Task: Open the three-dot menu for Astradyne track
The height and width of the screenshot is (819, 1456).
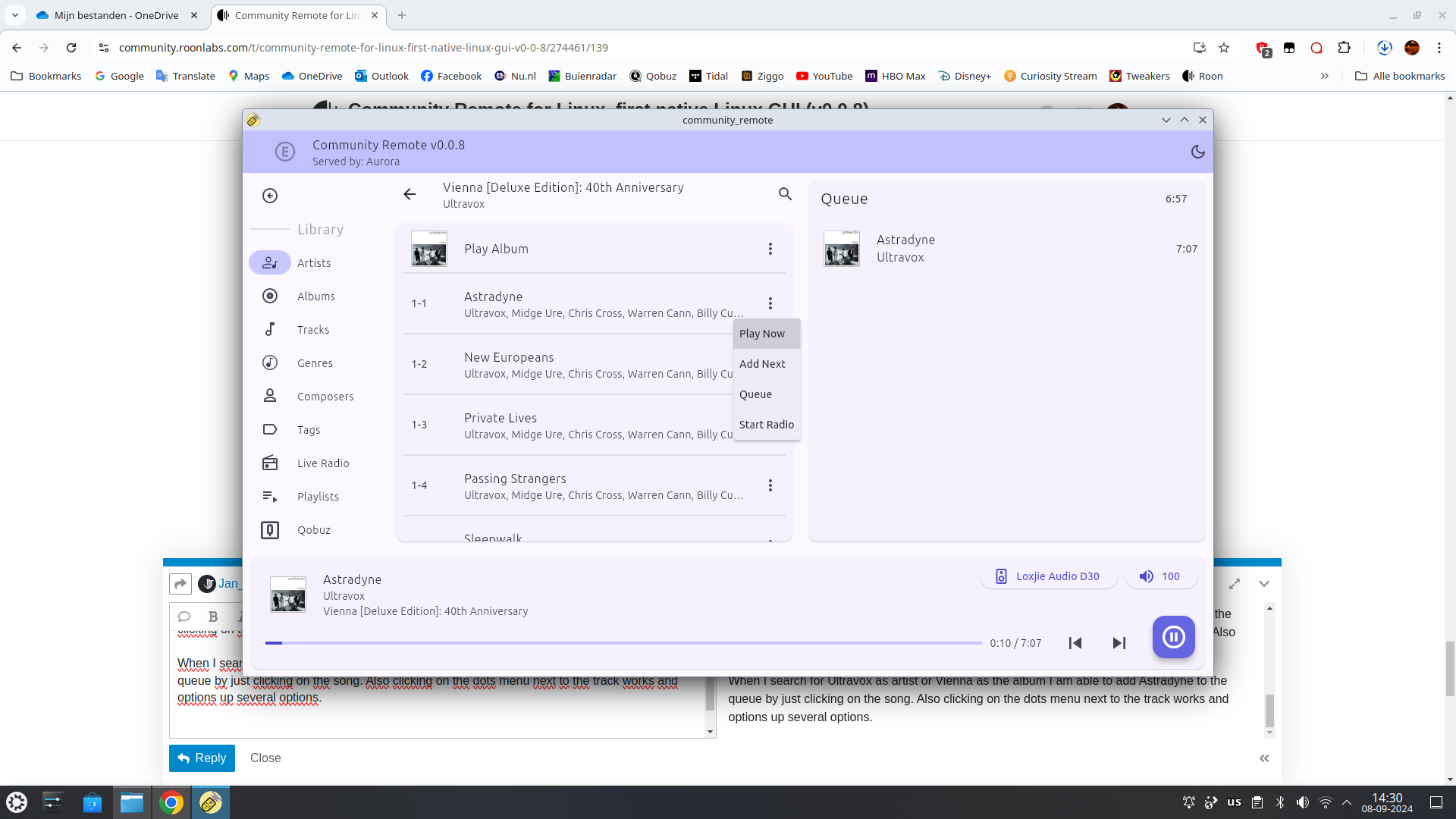Action: click(x=770, y=303)
